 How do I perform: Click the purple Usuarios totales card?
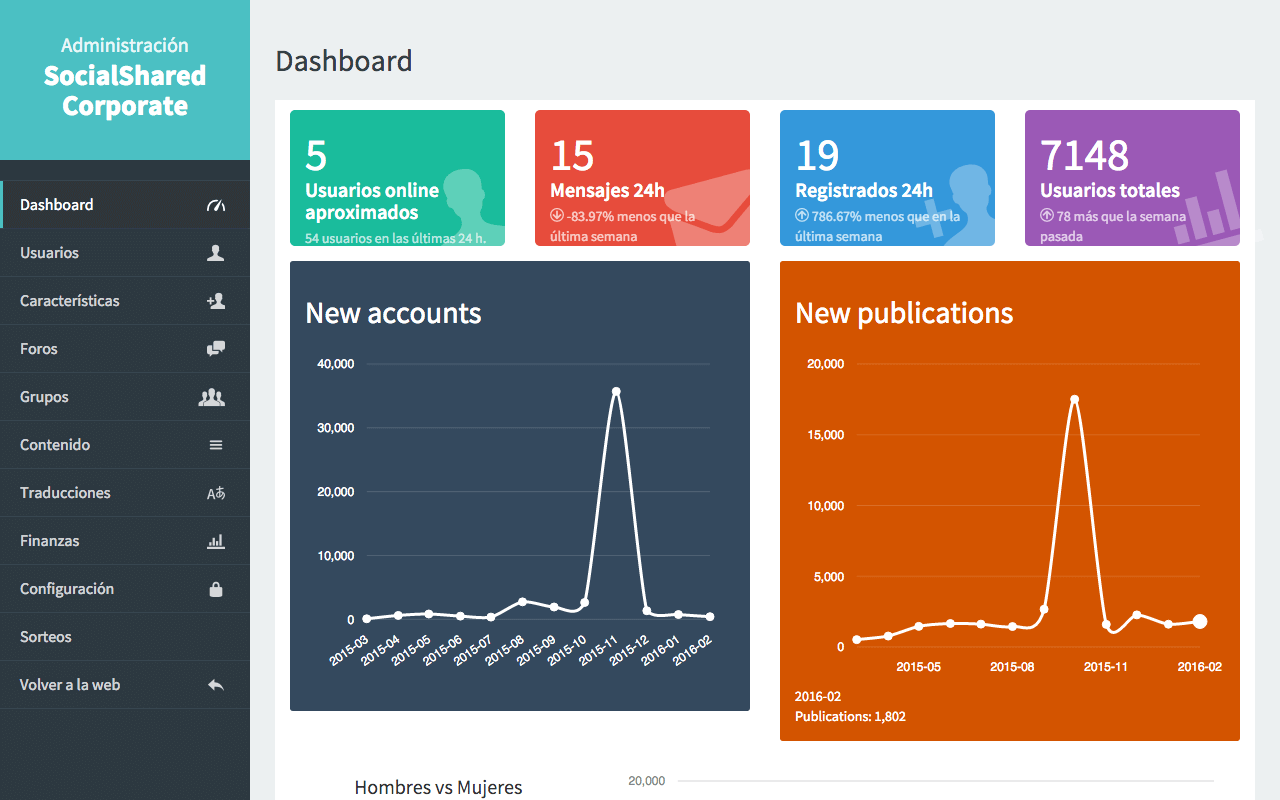[x=1132, y=178]
